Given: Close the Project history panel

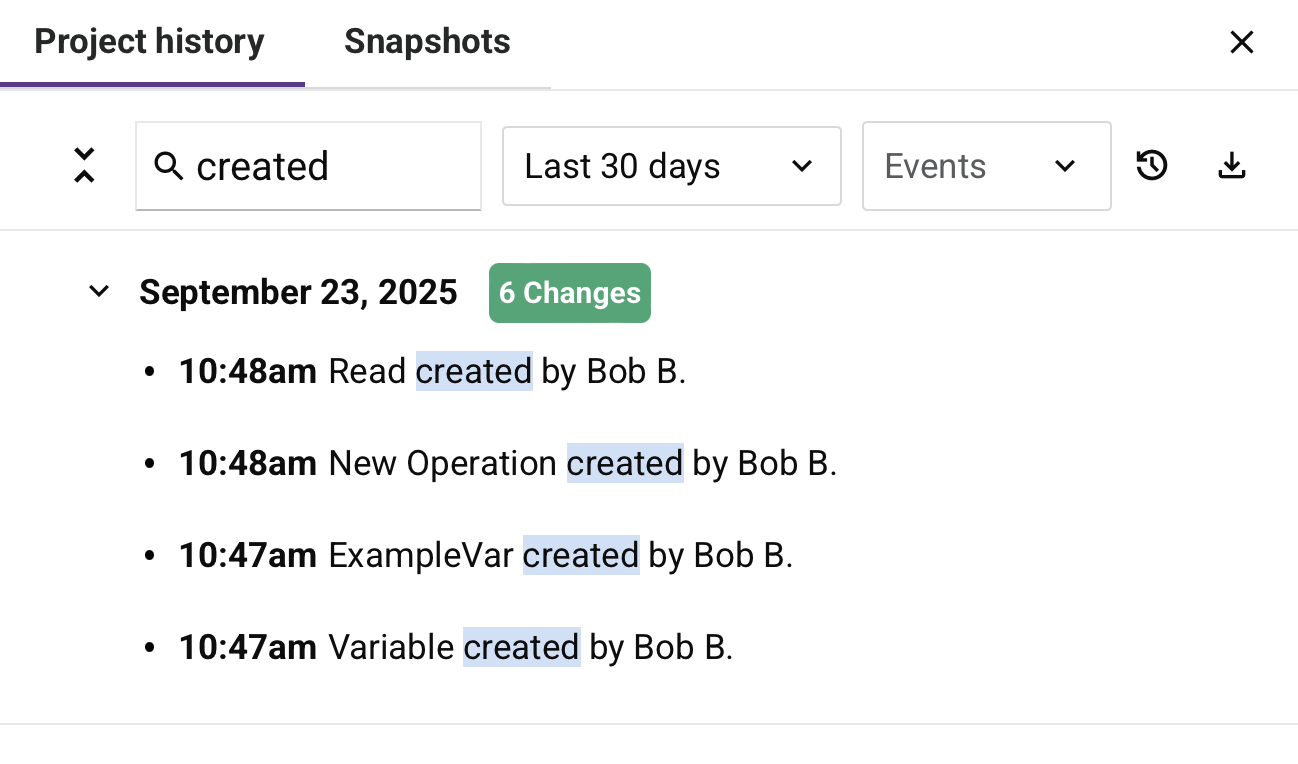Looking at the screenshot, I should coord(1241,42).
